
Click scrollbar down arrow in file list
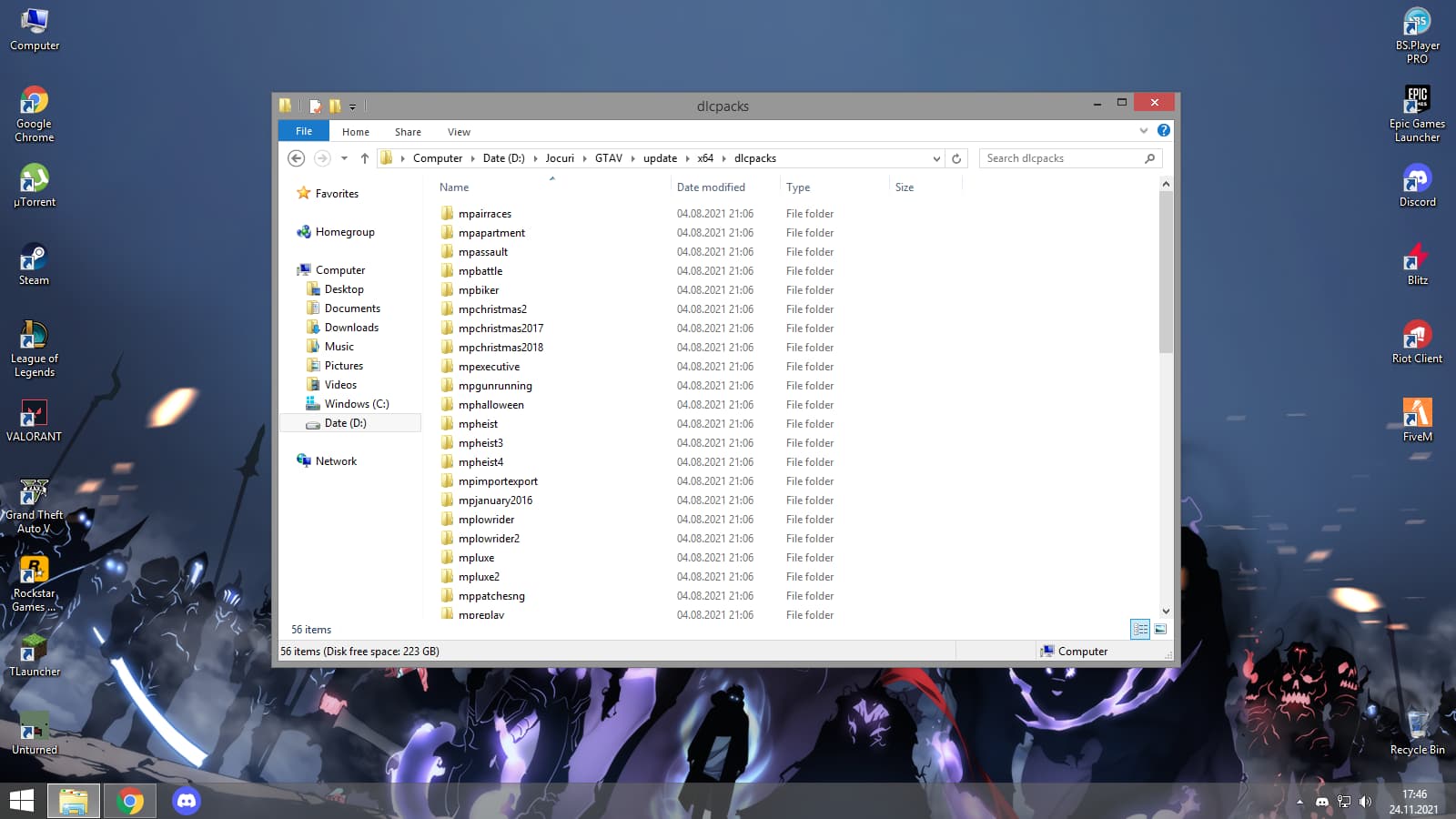coord(1166,612)
